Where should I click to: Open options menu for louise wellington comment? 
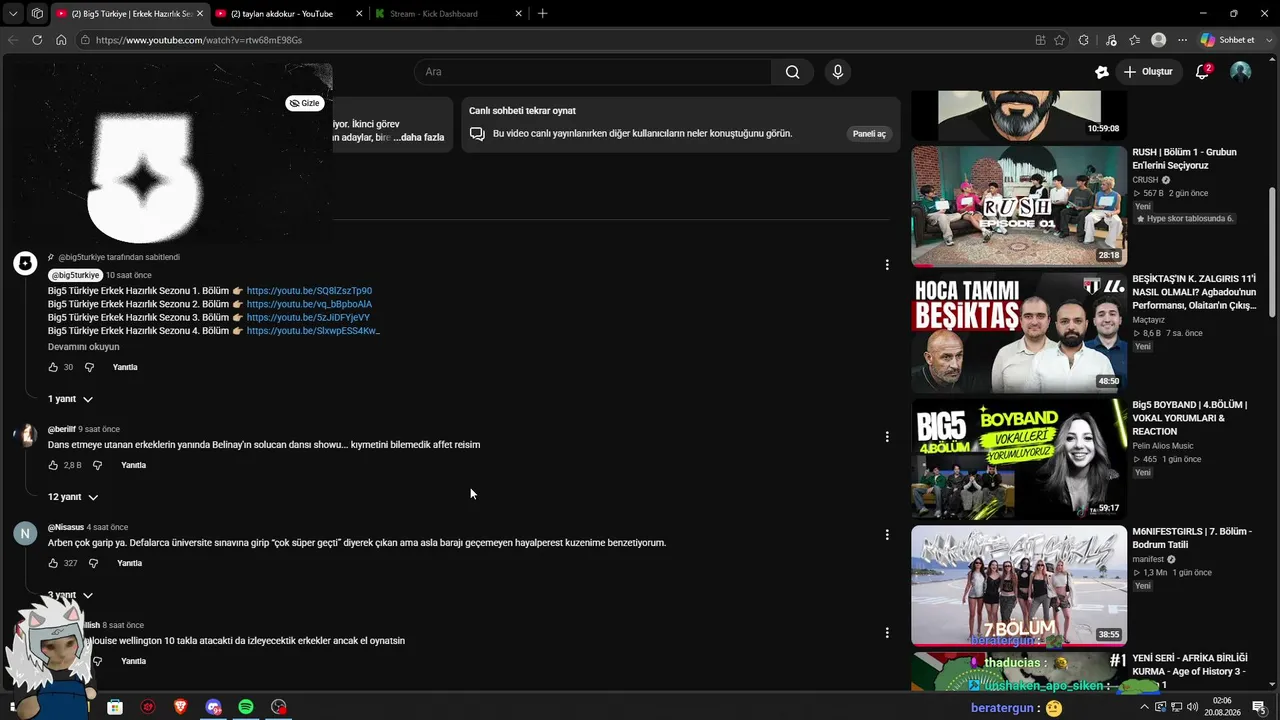pyautogui.click(x=887, y=633)
